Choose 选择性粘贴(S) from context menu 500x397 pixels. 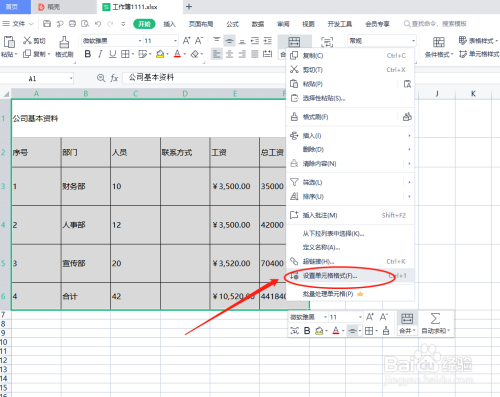[x=350, y=98]
